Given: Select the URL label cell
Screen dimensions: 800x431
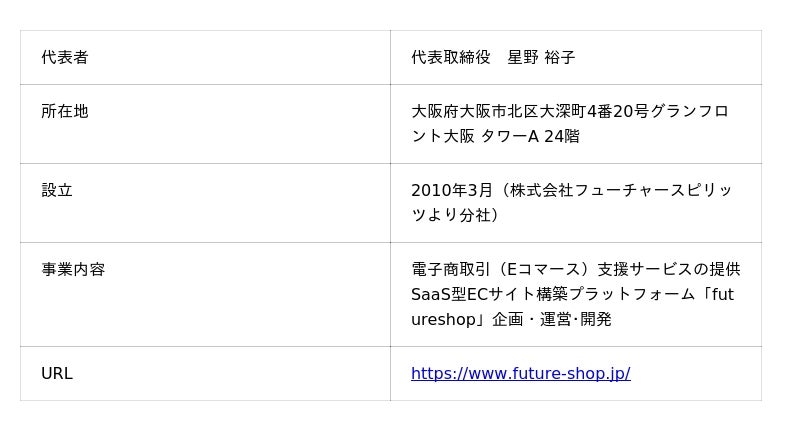Looking at the screenshot, I should click(57, 374).
